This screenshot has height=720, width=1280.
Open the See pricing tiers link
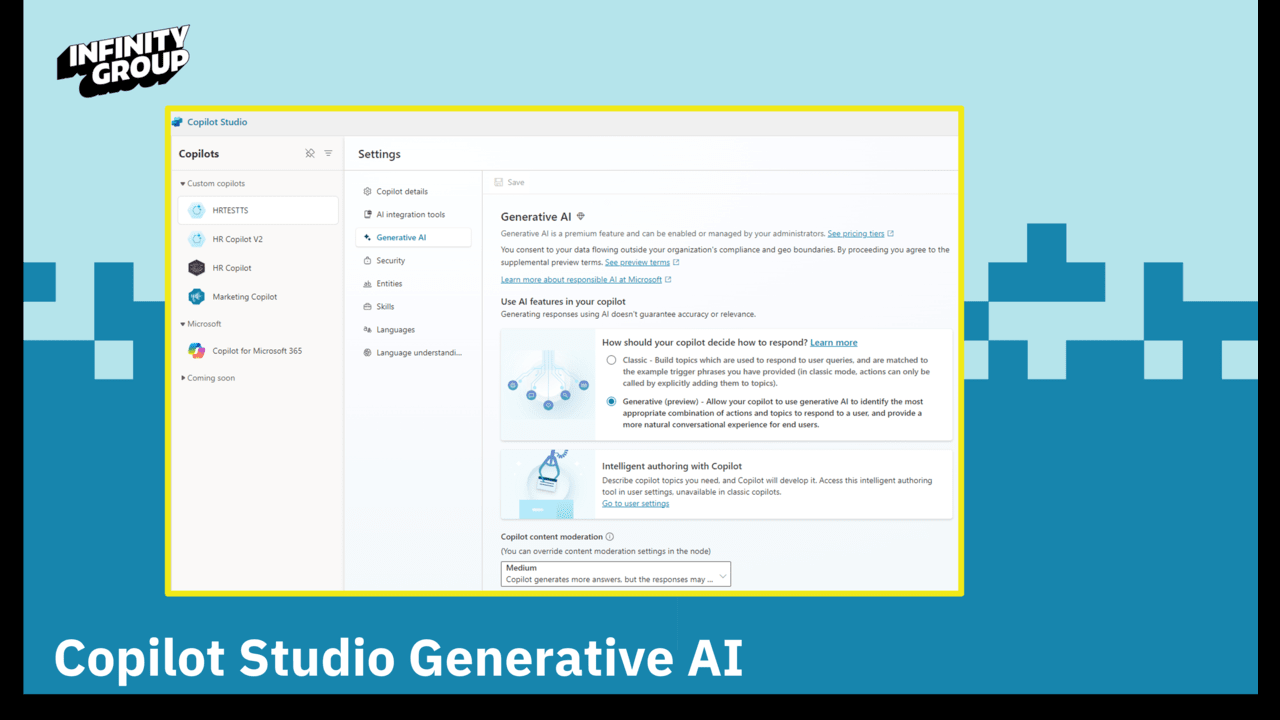(x=855, y=234)
